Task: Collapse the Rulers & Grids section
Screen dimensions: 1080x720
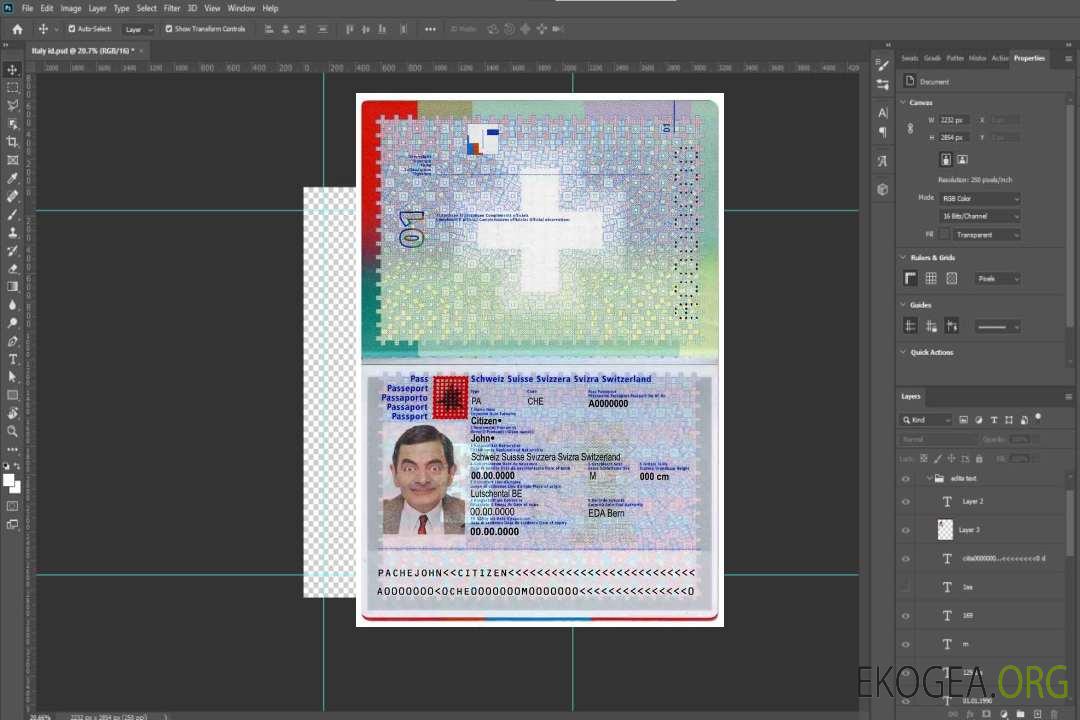Action: 903,258
